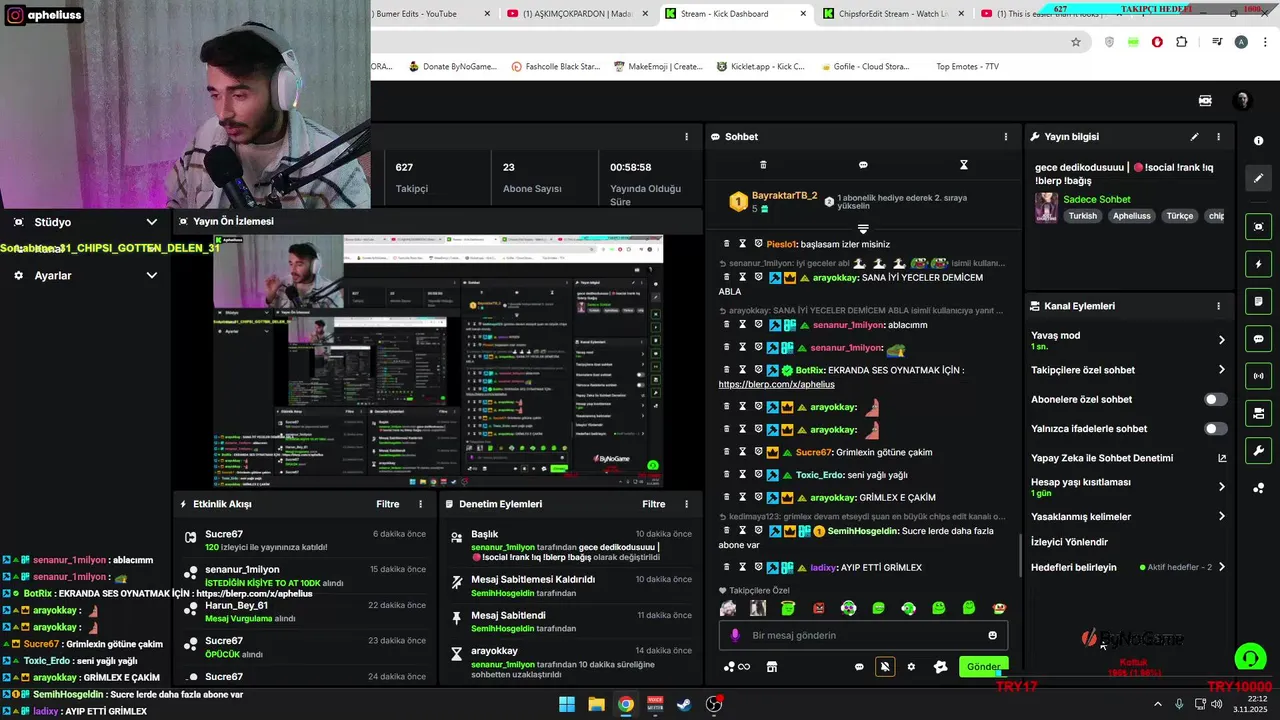Click lightning bolt icon in right sidebar
This screenshot has width=1280, height=720.
(x=1259, y=264)
